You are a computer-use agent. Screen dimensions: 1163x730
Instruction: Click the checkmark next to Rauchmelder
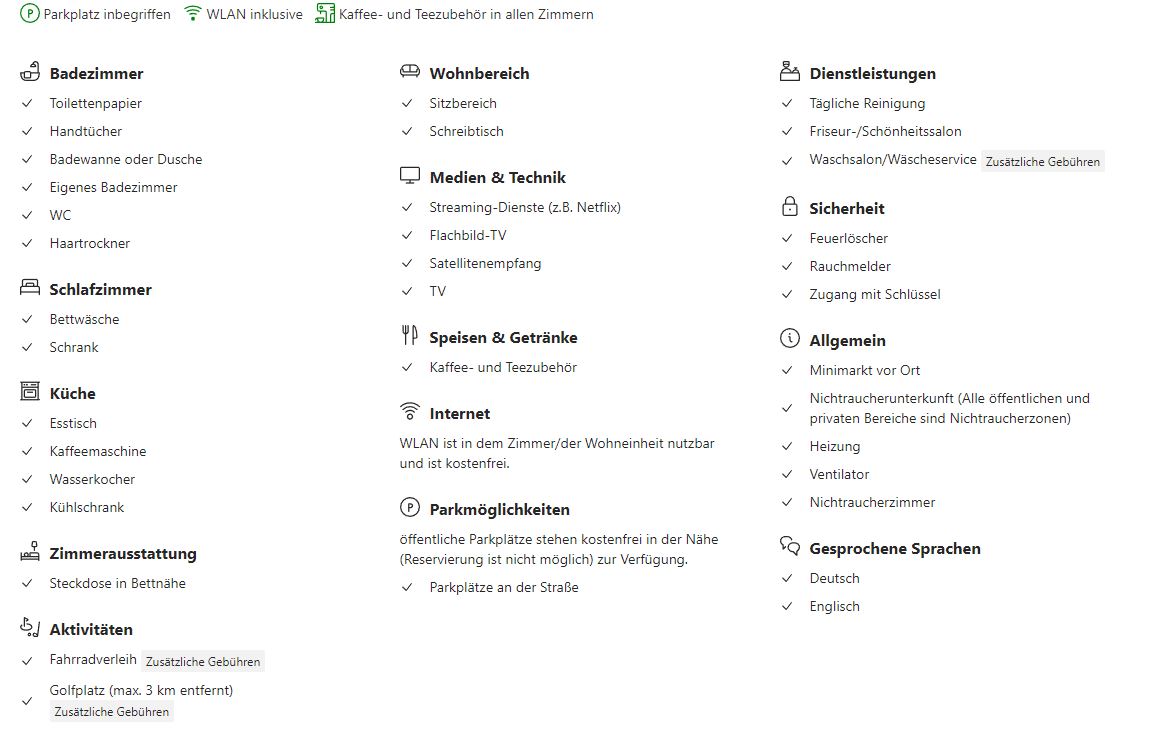(787, 266)
